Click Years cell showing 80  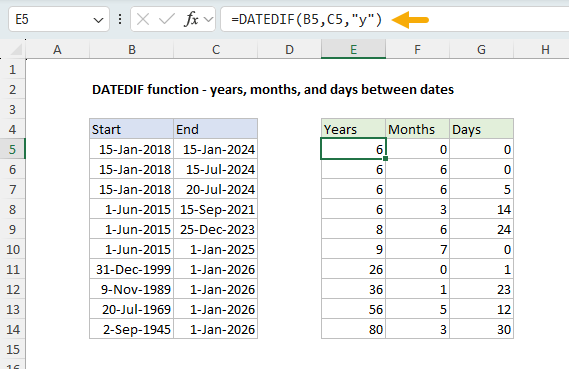[353, 329]
